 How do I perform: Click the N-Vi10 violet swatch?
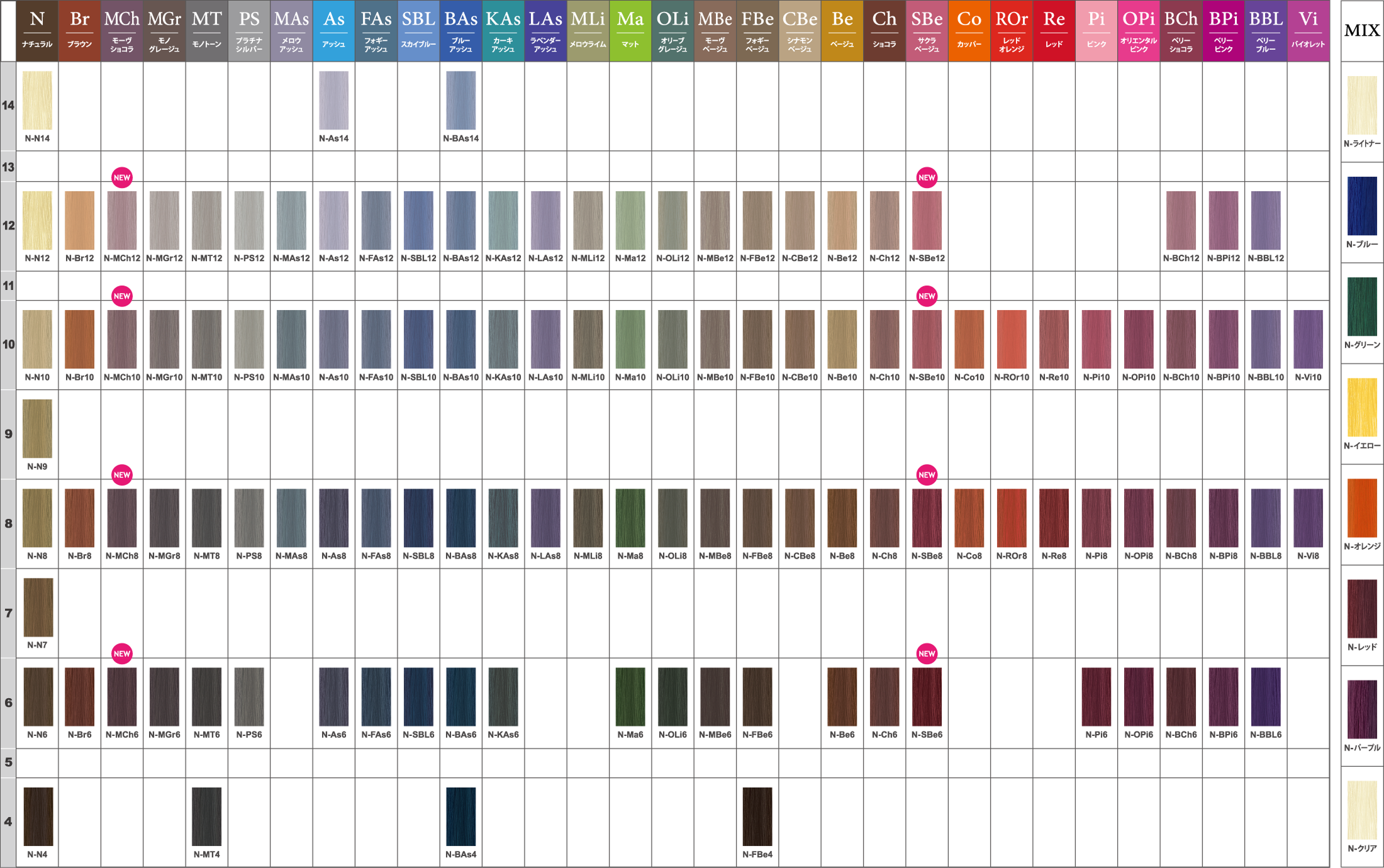(1308, 339)
